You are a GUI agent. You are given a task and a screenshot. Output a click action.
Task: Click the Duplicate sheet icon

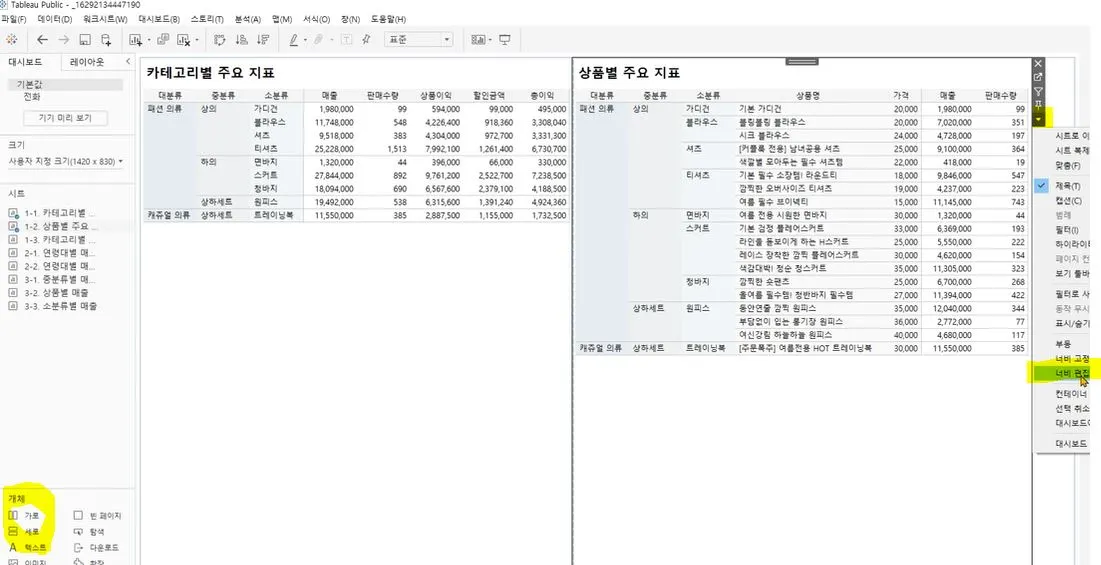(163, 39)
